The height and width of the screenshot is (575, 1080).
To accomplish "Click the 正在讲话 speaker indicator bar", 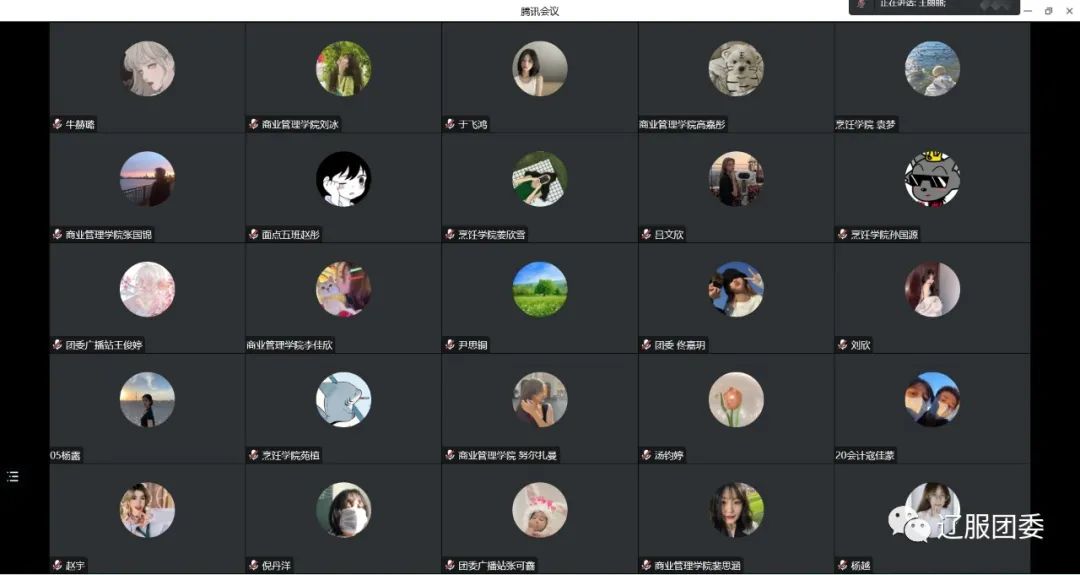I will click(934, 6).
